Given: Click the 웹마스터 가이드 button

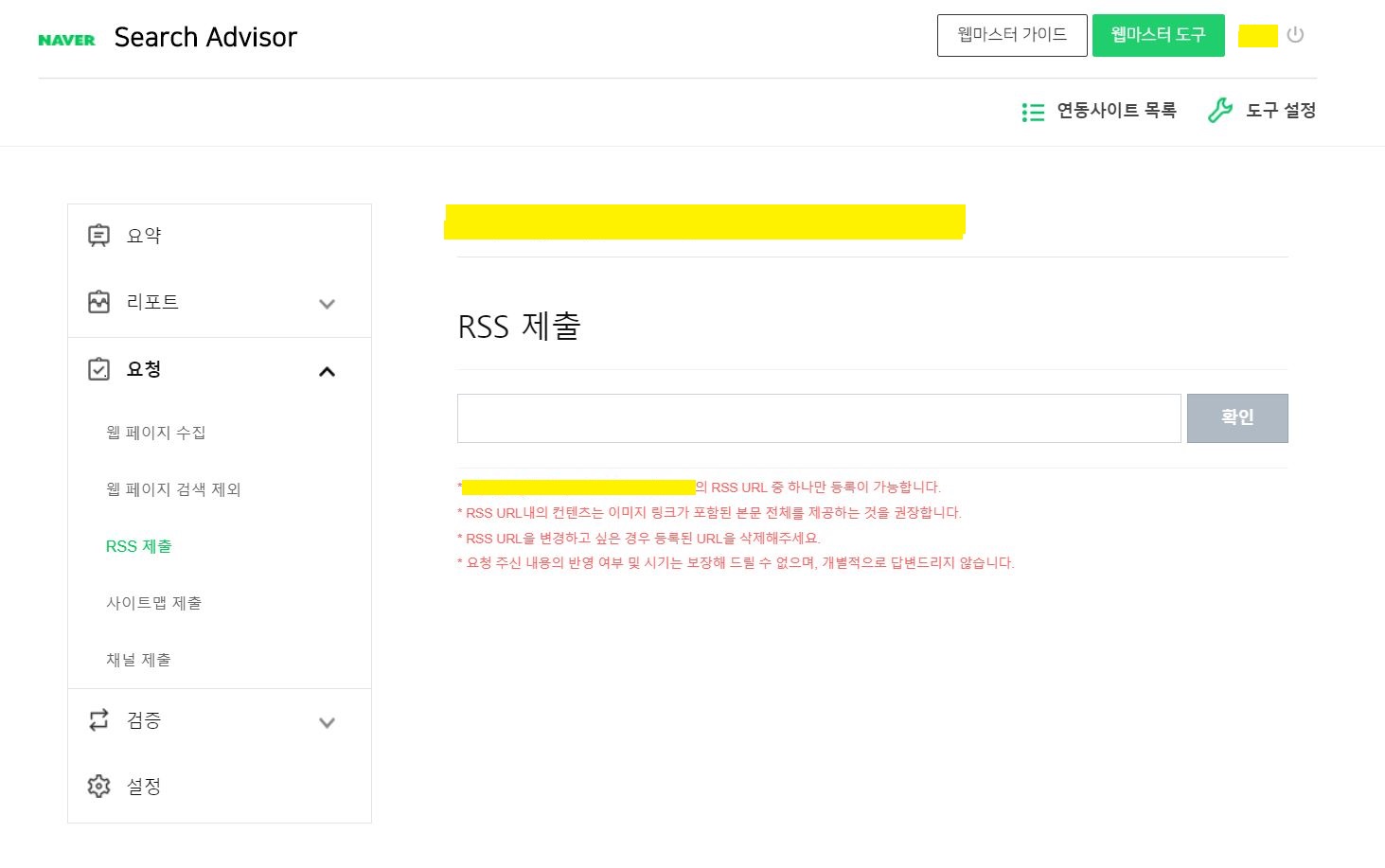Looking at the screenshot, I should [x=1012, y=35].
